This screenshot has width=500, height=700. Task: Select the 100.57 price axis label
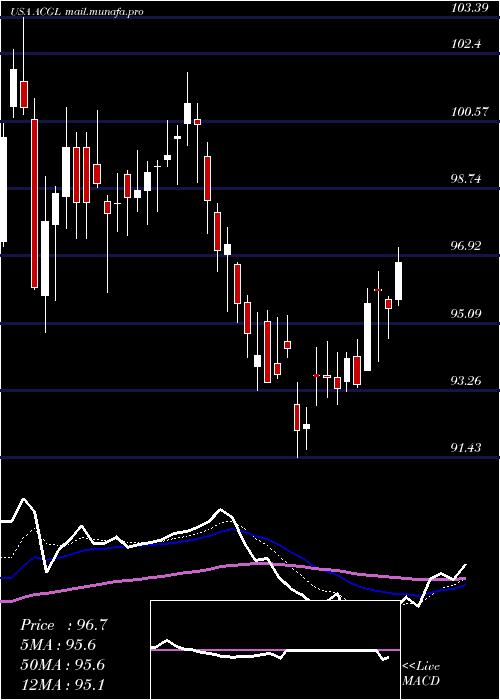click(x=470, y=112)
